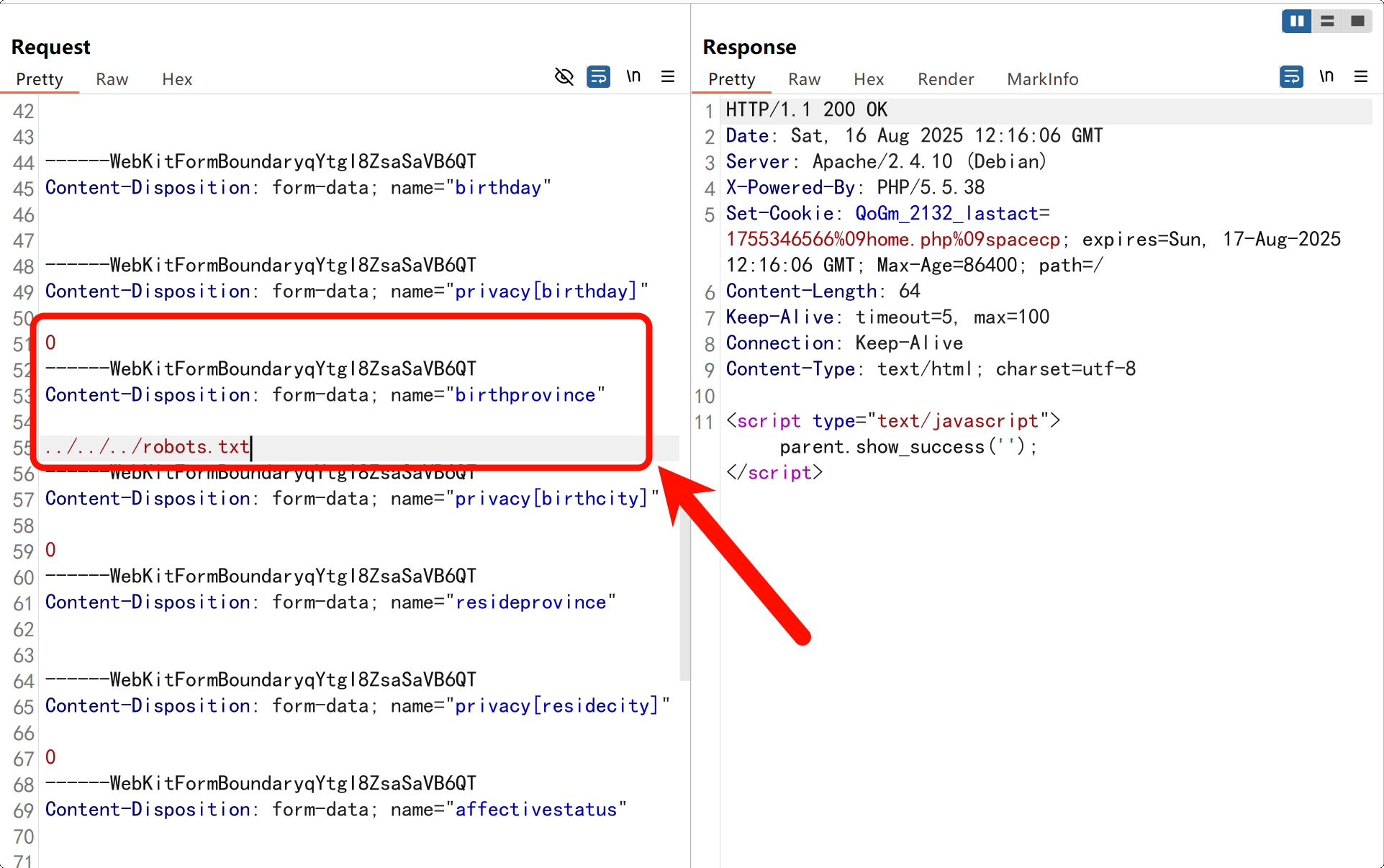The image size is (1384, 868).
Task: Open the MarkInfo tab in Response
Action: [1042, 79]
